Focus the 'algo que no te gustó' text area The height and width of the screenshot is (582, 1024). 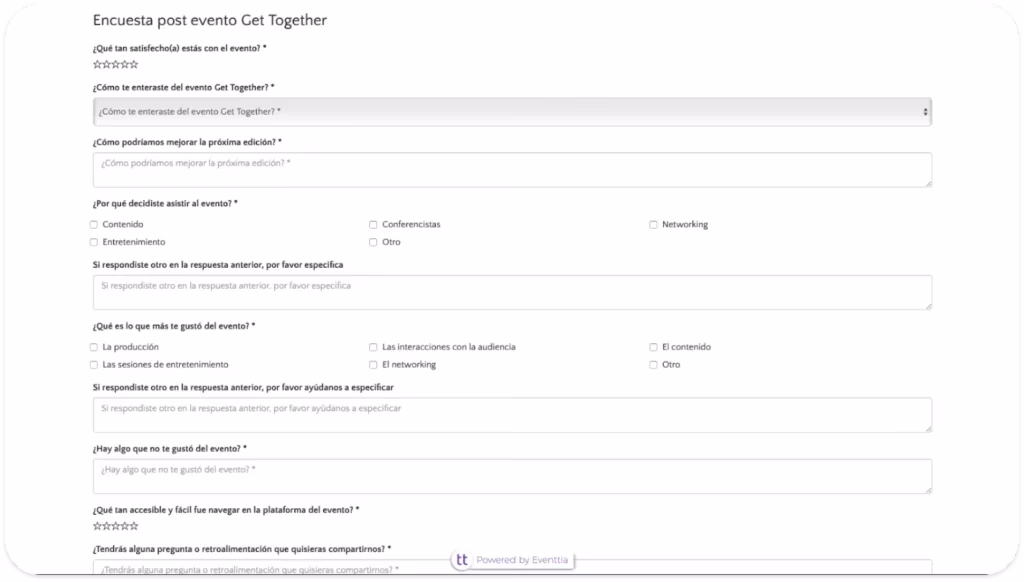pyautogui.click(x=512, y=476)
